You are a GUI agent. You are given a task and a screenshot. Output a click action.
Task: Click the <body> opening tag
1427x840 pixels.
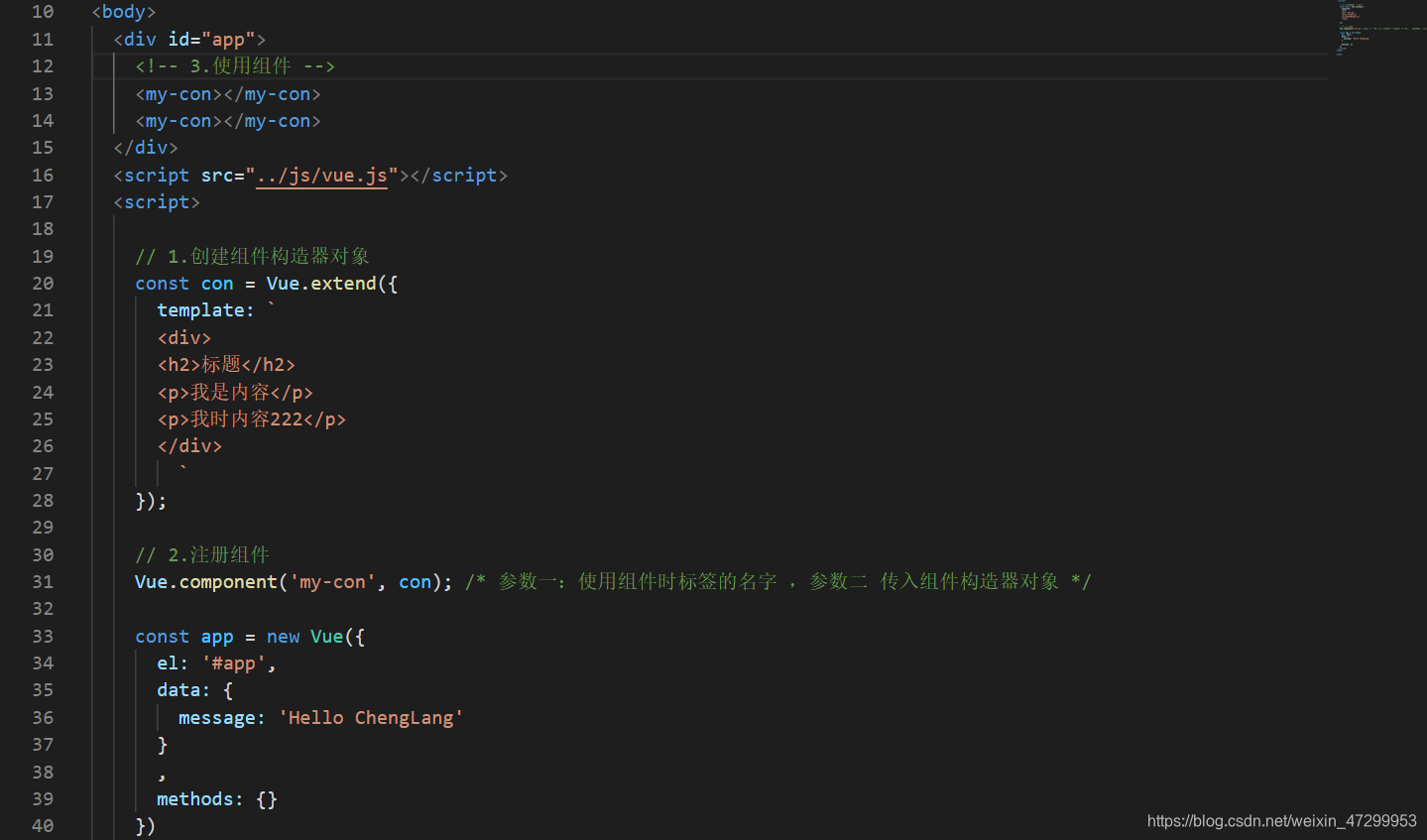[x=124, y=12]
